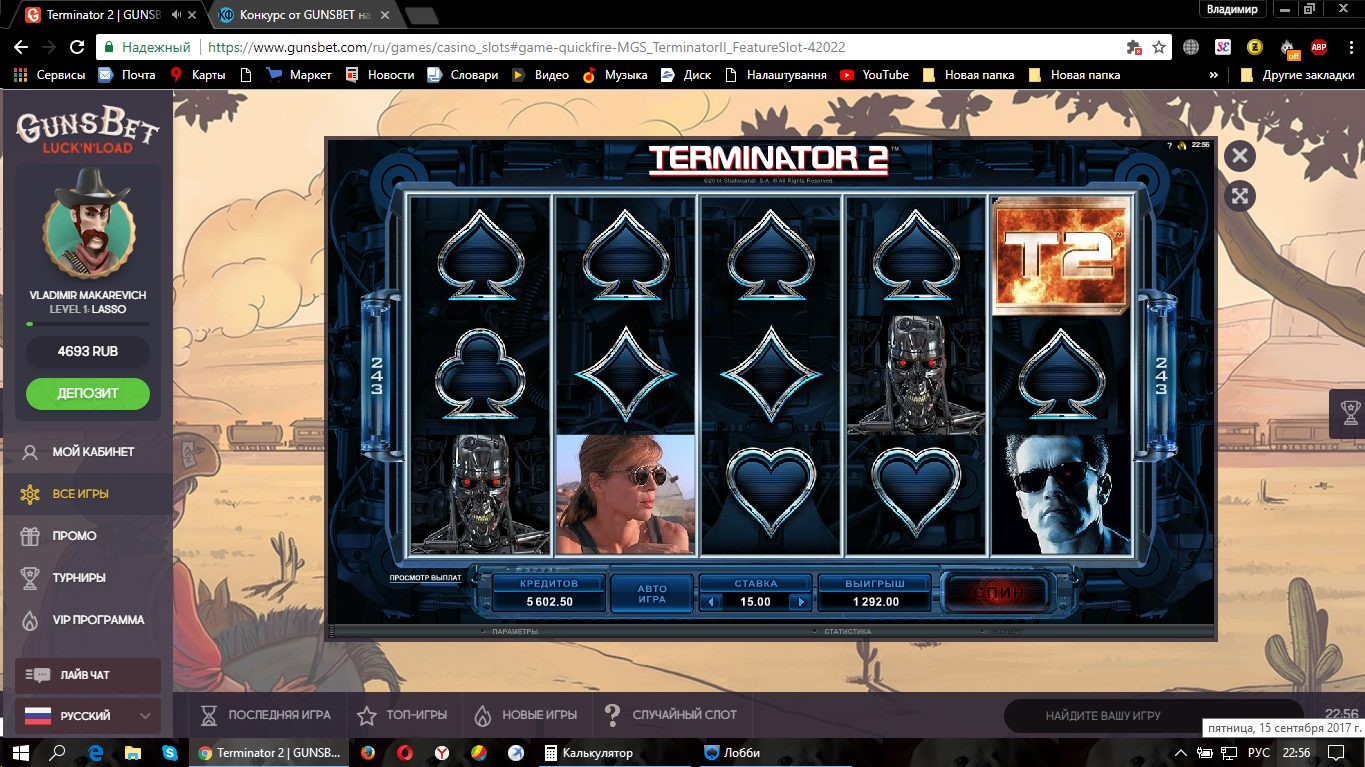The image size is (1365, 767).
Task: Click the T2 scatter symbol on reel five
Action: (1061, 256)
